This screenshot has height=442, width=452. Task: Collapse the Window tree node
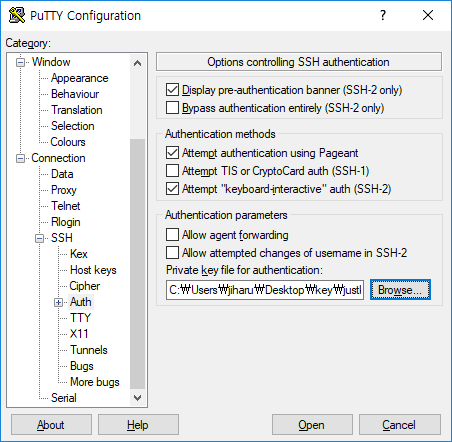[21, 62]
